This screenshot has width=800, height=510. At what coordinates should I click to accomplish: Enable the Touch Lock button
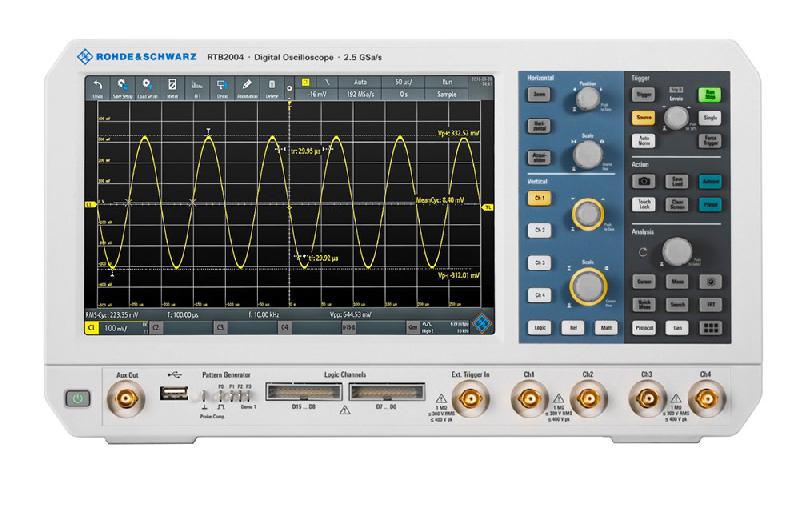[x=643, y=204]
